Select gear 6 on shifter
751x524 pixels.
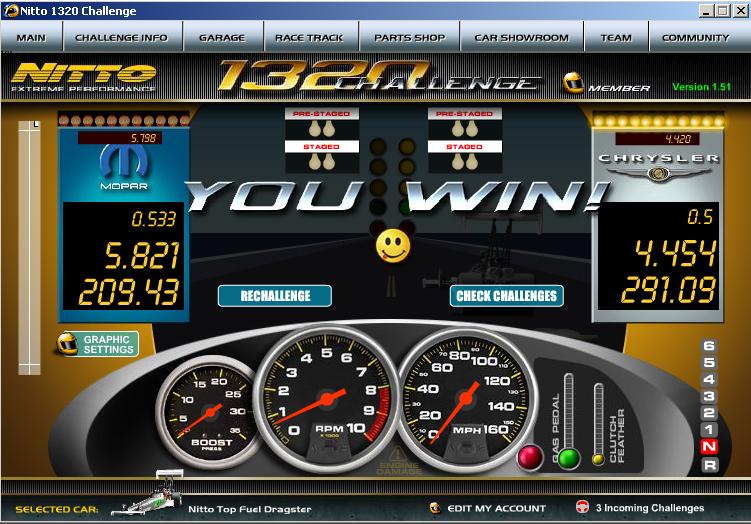709,346
